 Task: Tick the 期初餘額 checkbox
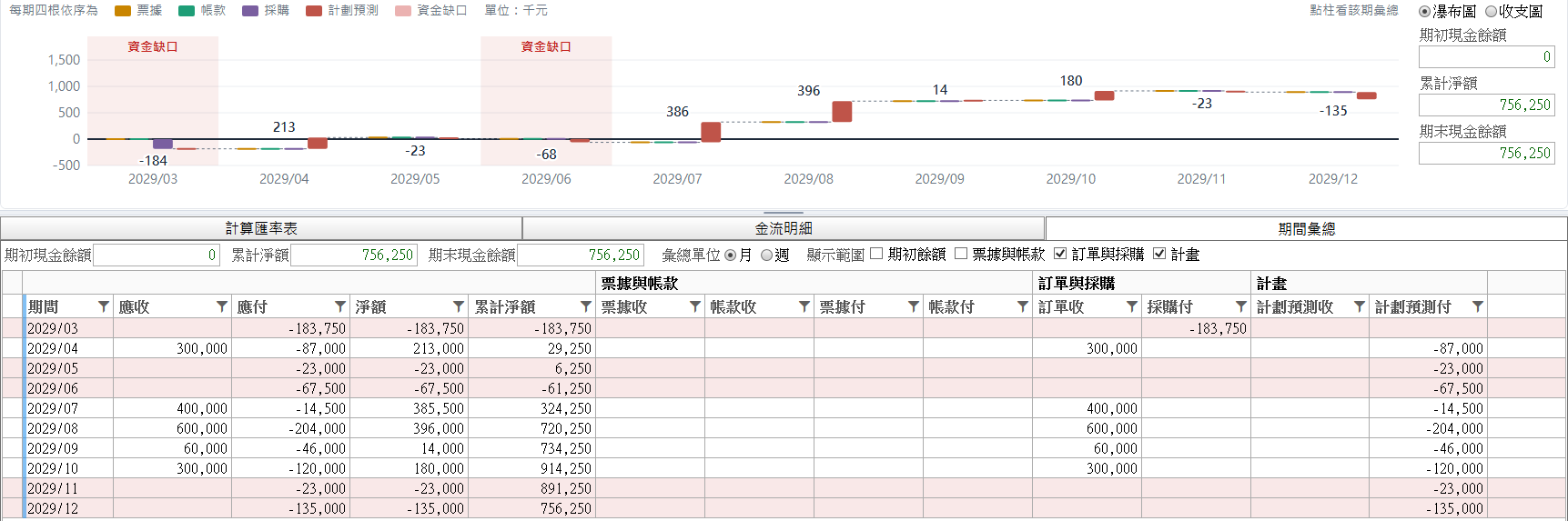click(876, 254)
